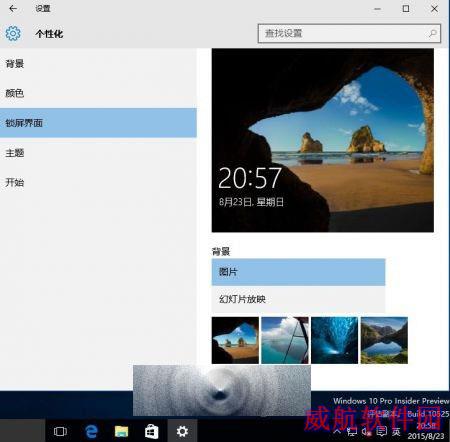Click the muted volume icon in the tray
The height and width of the screenshot is (442, 450).
pyautogui.click(x=366, y=432)
